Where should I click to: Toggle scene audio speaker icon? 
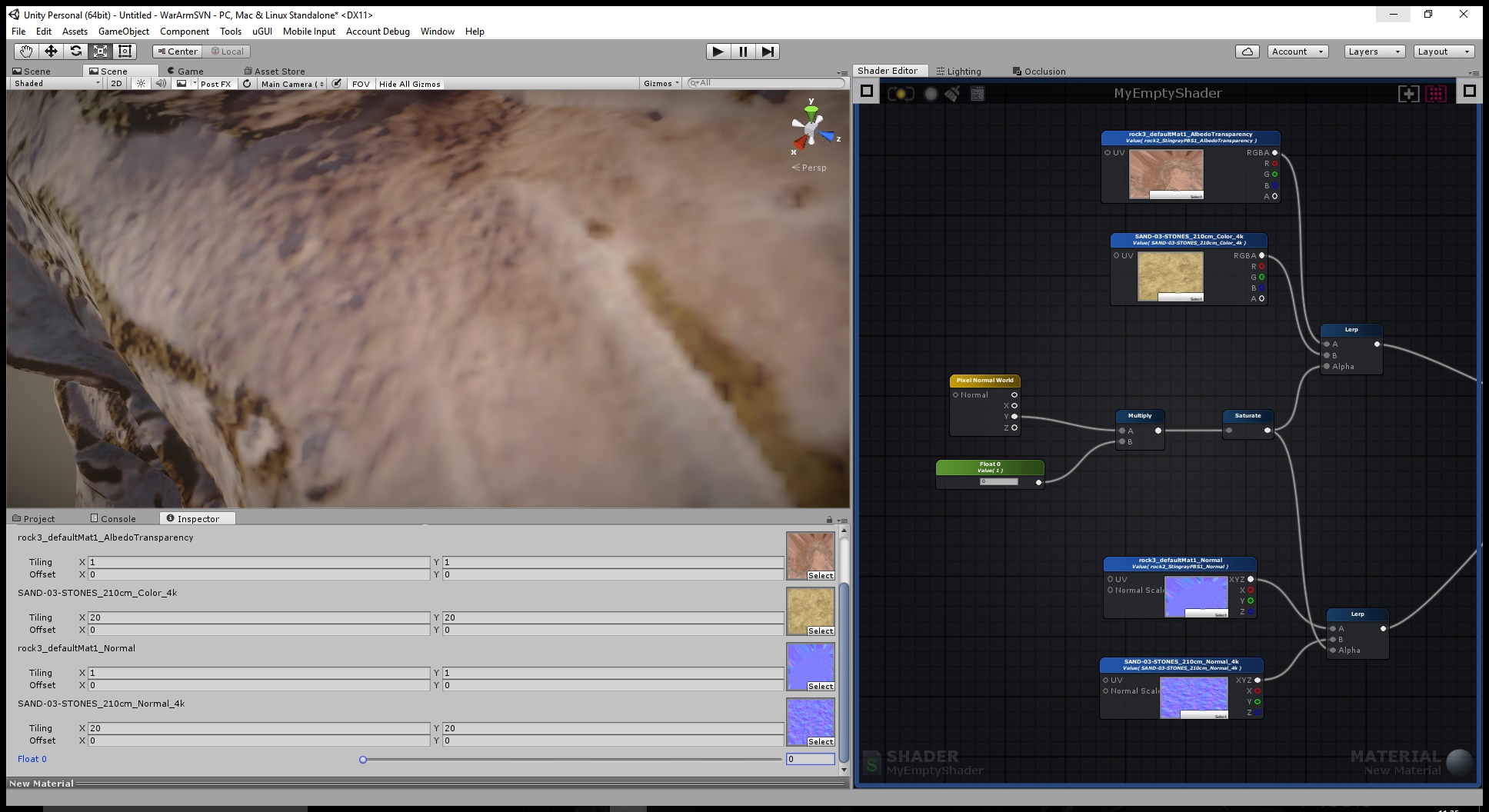pos(160,84)
